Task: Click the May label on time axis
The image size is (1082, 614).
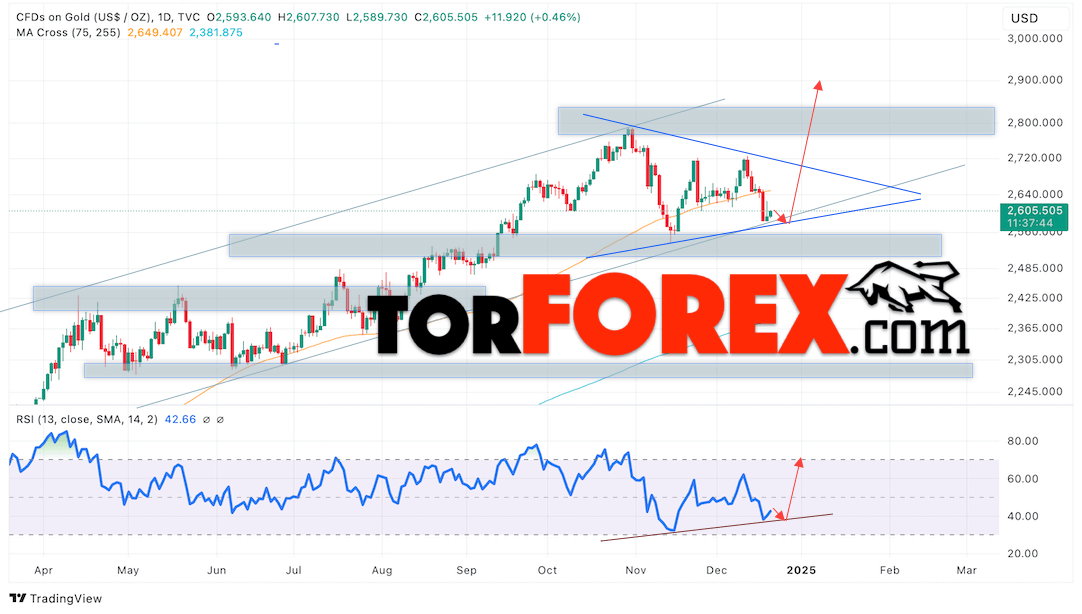Action: coord(128,571)
